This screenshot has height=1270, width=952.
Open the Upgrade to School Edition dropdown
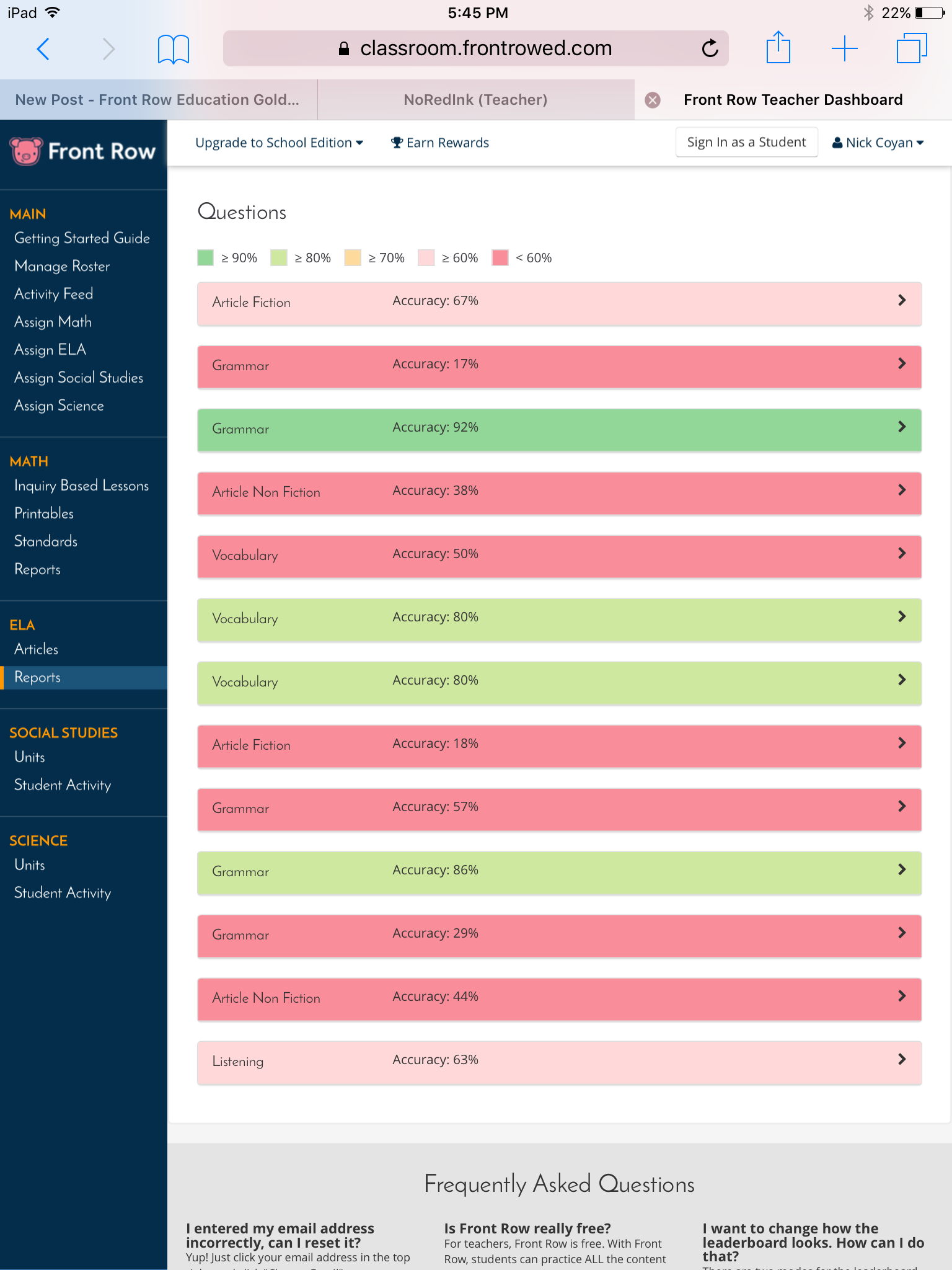(x=279, y=143)
